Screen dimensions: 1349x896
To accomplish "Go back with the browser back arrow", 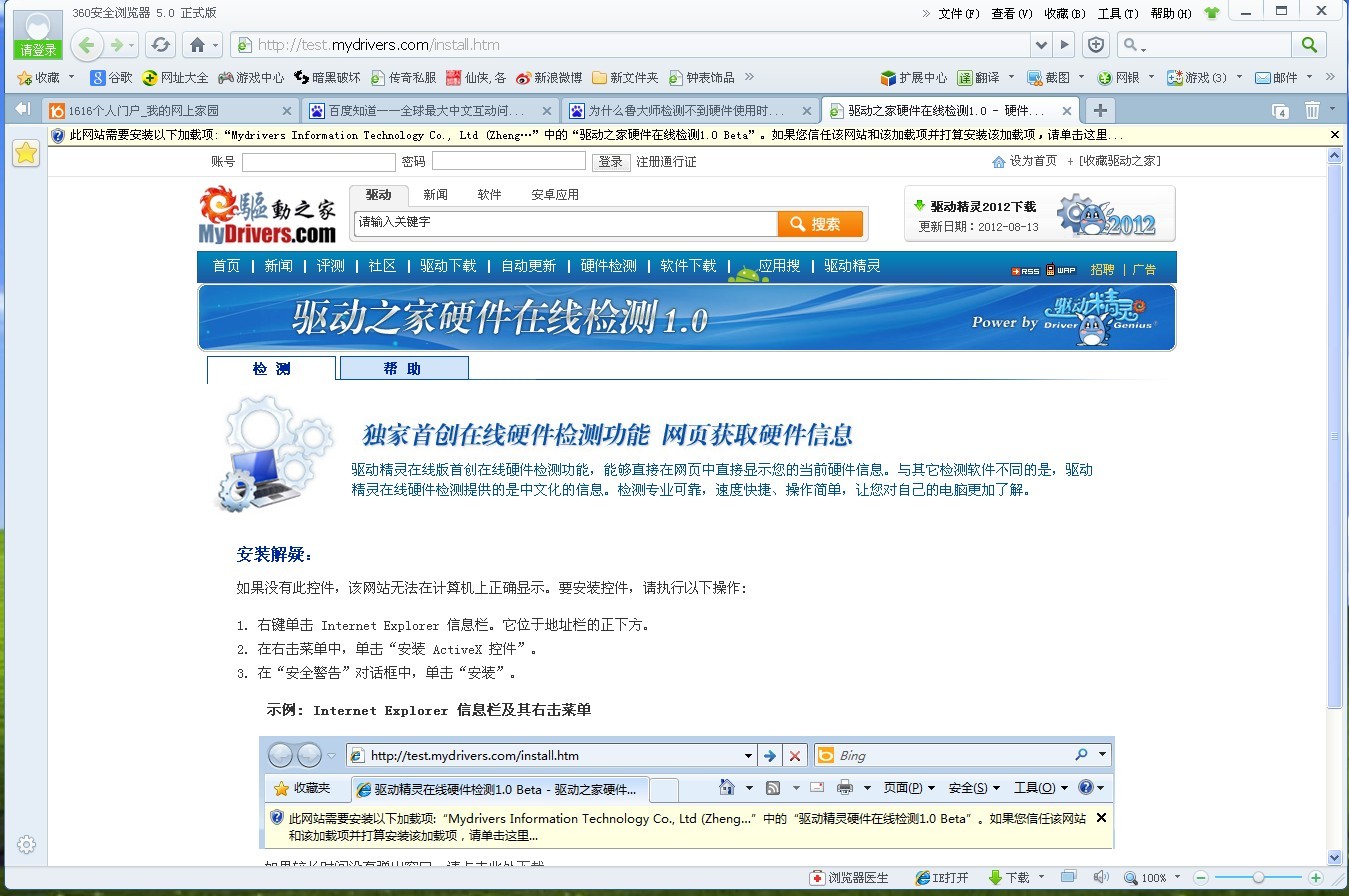I will (x=87, y=45).
